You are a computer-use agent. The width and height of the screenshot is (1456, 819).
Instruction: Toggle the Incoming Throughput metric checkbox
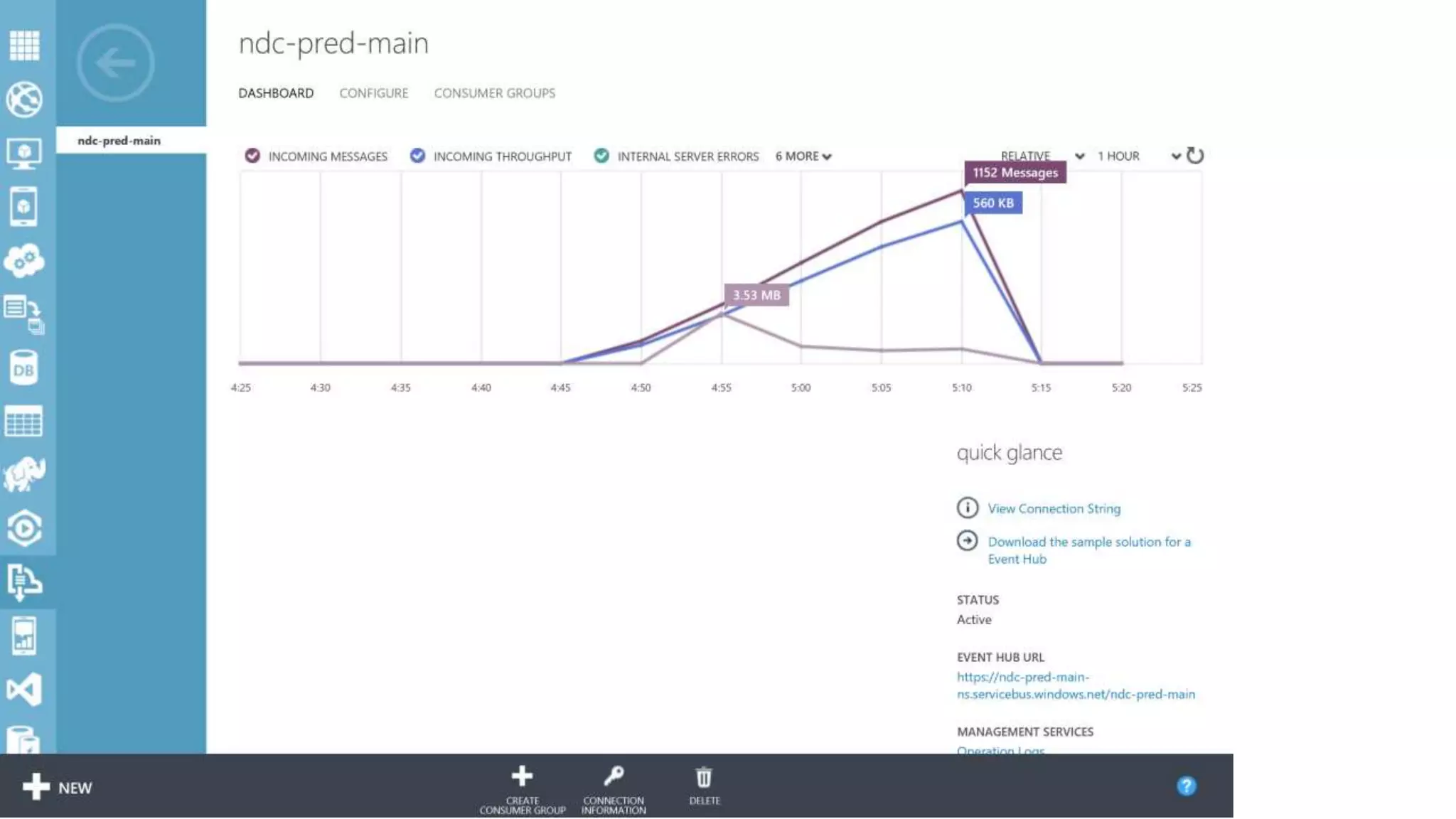coord(417,156)
